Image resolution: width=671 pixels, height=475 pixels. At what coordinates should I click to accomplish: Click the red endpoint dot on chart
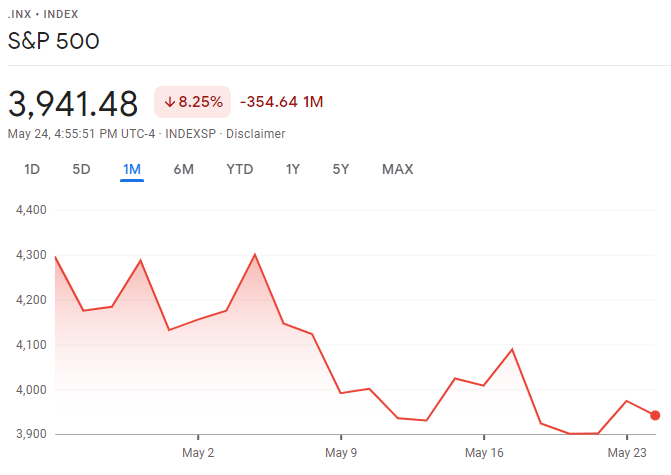point(655,415)
